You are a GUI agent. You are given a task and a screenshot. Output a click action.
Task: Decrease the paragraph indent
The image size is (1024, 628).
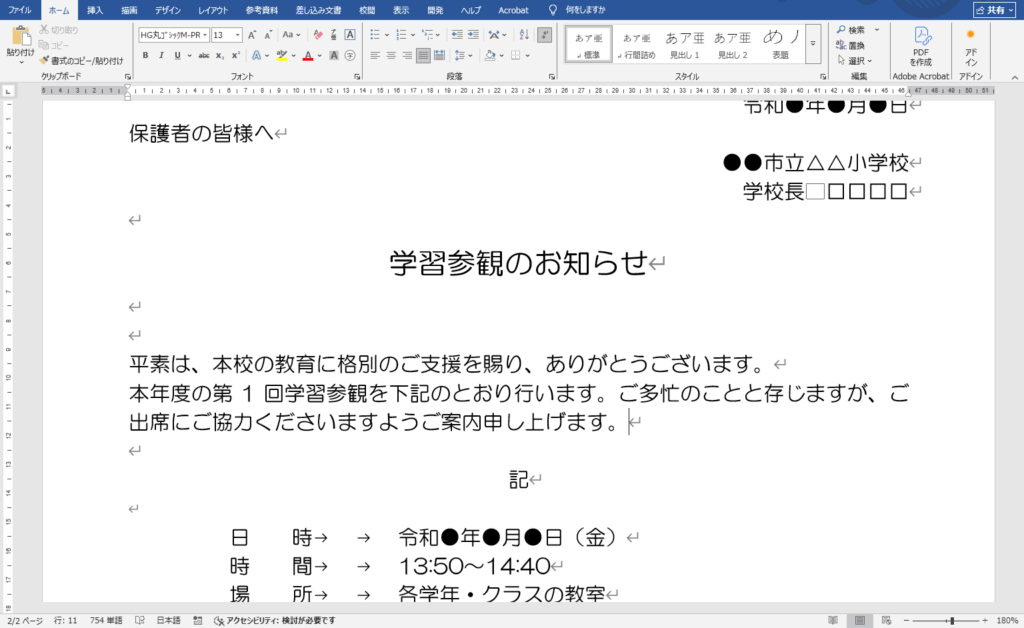[457, 35]
